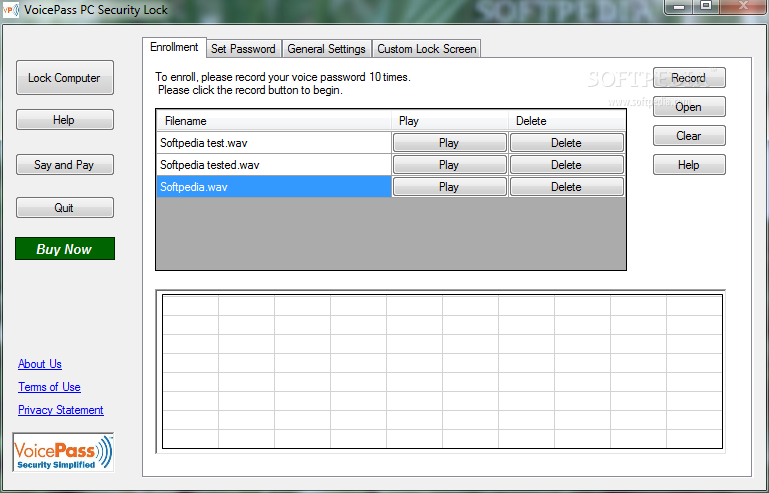Screen dimensions: 769x493
Task: Click the VoicePass Security Simplified logo
Action: (x=63, y=452)
